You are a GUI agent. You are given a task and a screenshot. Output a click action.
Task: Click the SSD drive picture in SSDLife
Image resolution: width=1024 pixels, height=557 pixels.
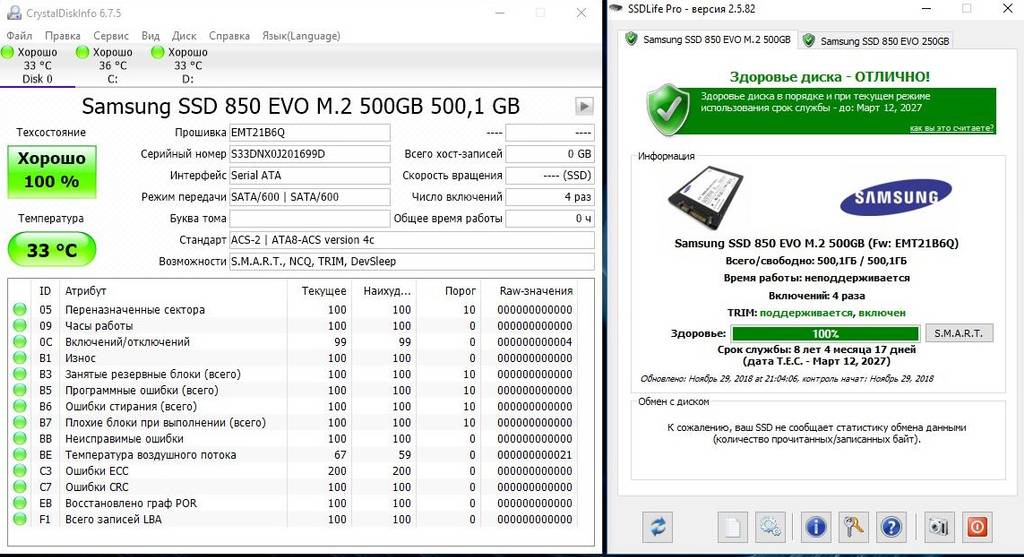click(x=706, y=198)
